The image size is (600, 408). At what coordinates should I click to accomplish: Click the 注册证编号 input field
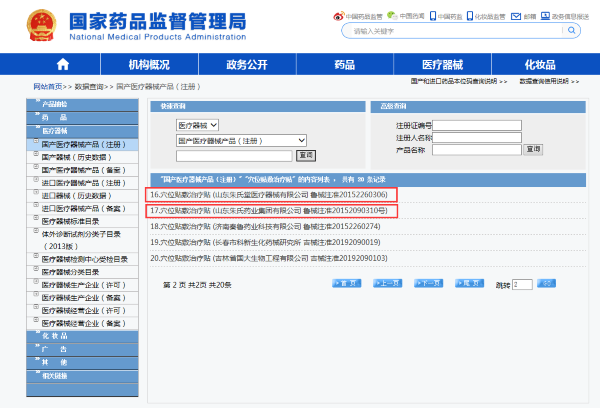click(x=476, y=125)
